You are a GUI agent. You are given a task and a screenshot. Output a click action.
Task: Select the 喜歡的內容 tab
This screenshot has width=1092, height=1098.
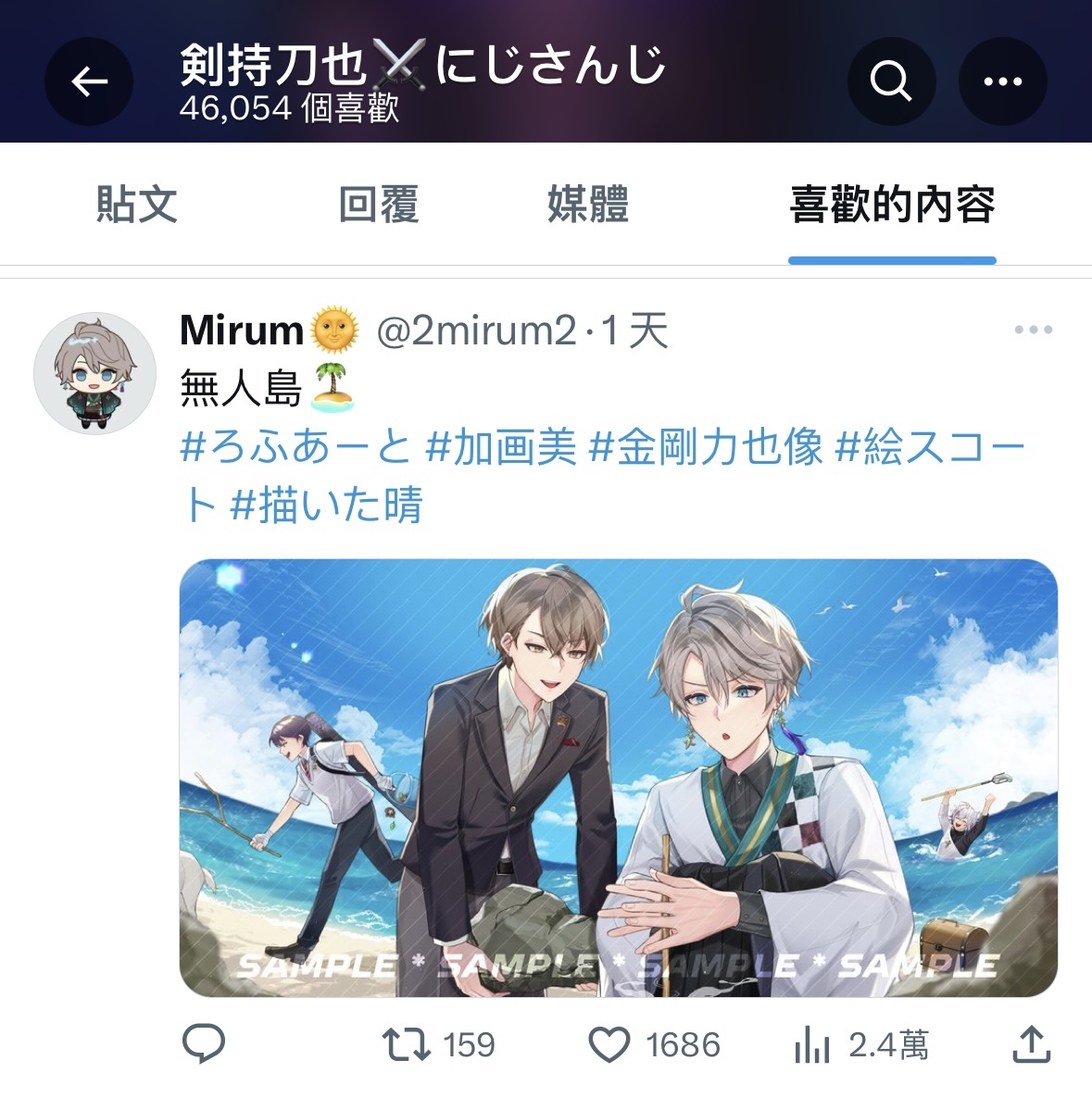tap(892, 205)
